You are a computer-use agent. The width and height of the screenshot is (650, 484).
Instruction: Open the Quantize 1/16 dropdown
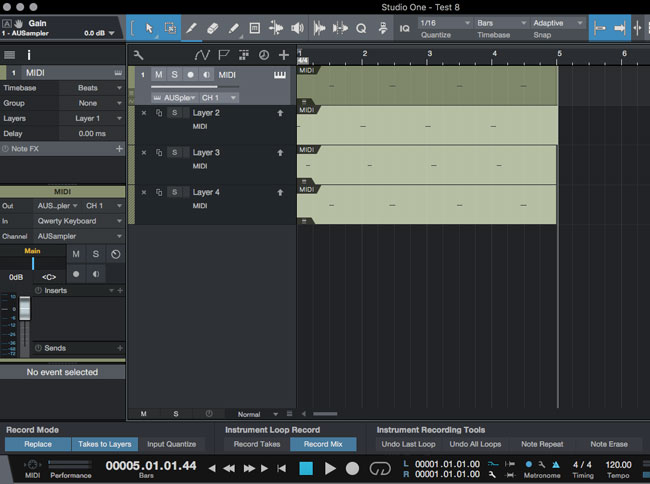pos(445,23)
